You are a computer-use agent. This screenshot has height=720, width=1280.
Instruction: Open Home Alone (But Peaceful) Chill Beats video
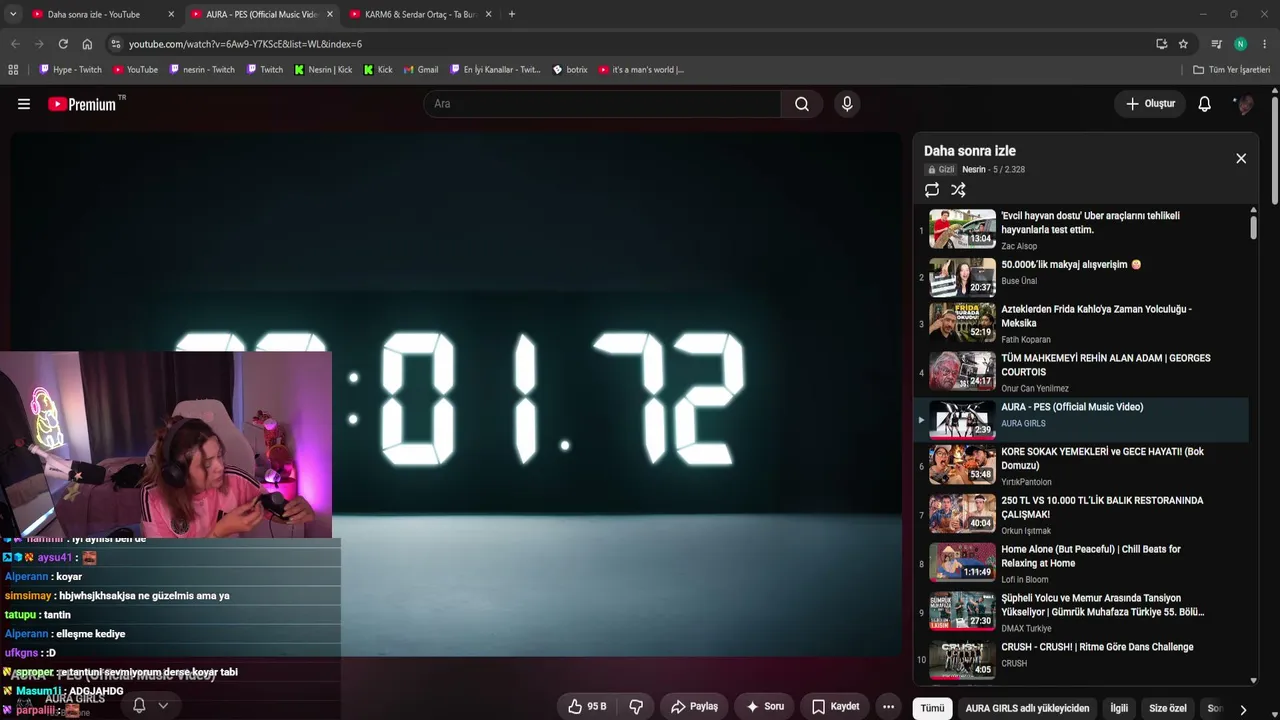[x=1083, y=564]
